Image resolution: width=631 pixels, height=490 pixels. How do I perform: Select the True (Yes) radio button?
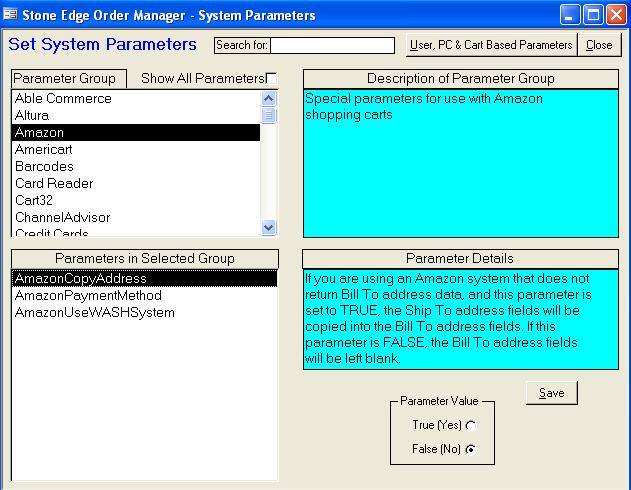pos(470,425)
